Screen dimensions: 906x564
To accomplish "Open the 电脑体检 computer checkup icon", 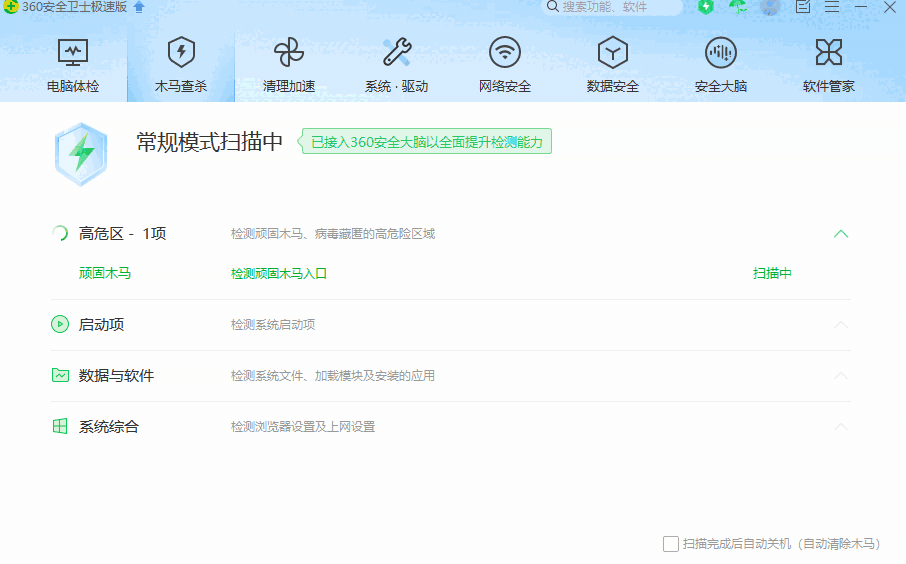I will click(x=73, y=53).
